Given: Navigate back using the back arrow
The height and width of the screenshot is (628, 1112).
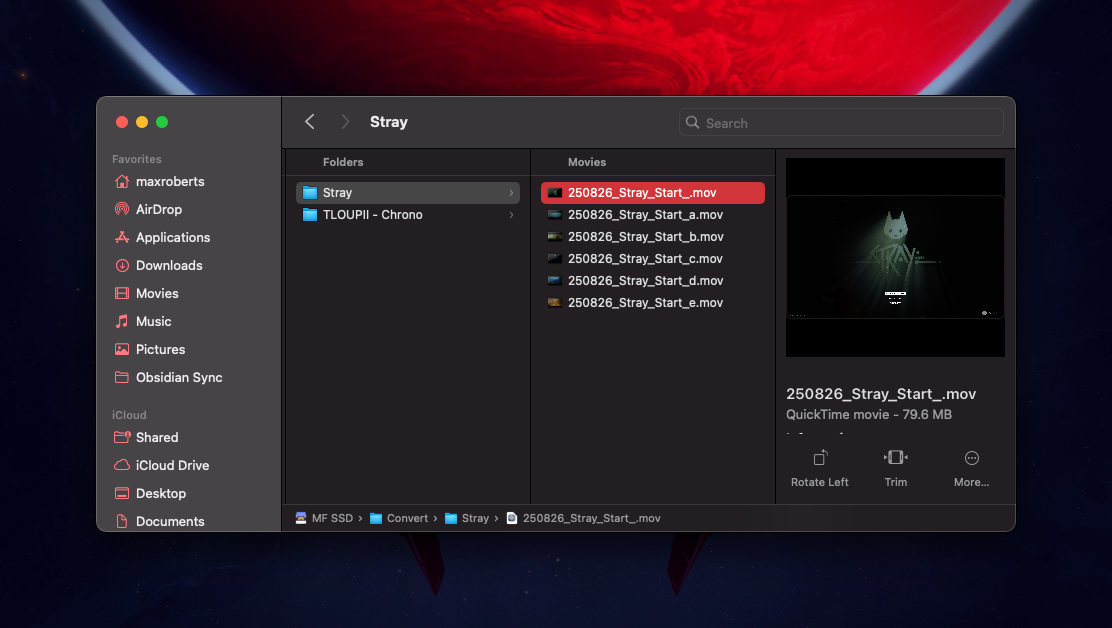Looking at the screenshot, I should [310, 121].
